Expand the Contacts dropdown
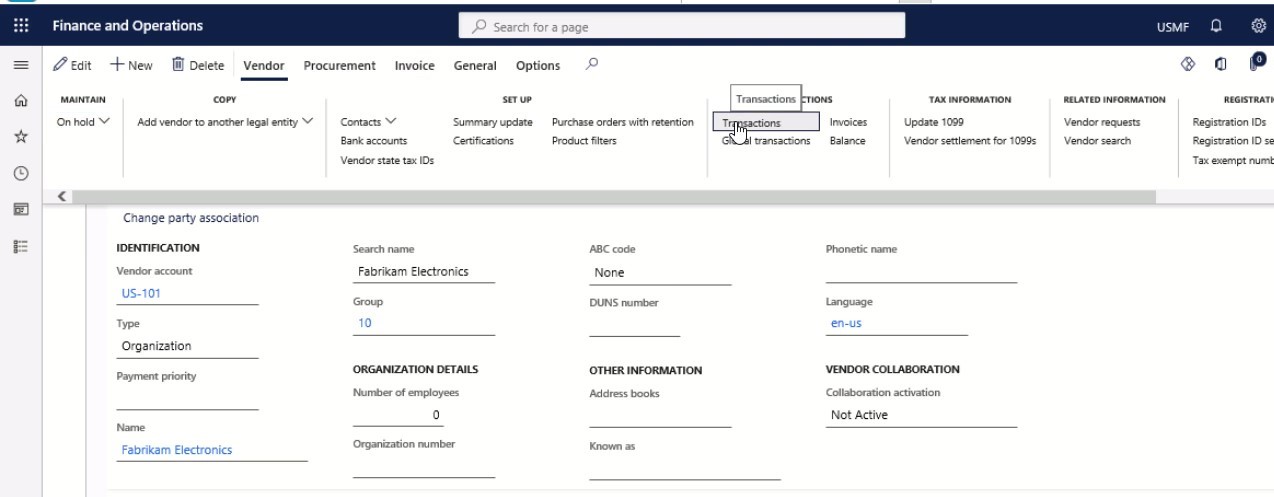The width and height of the screenshot is (1274, 497). (x=369, y=122)
